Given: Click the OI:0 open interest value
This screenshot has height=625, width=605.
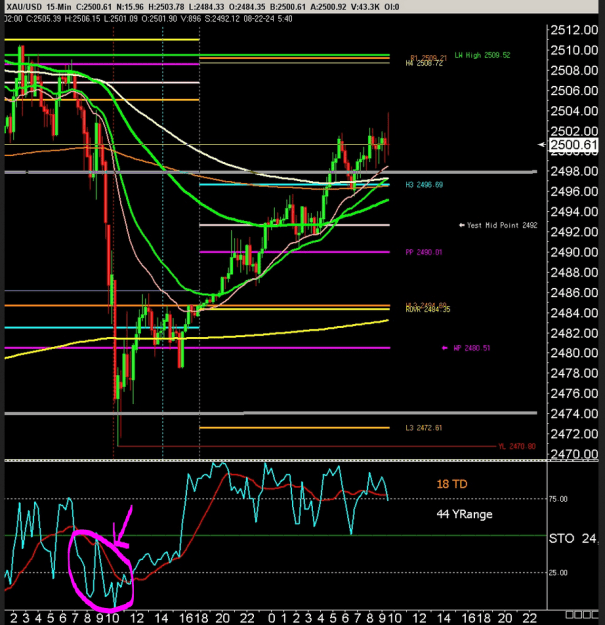Looking at the screenshot, I should pos(391,7).
